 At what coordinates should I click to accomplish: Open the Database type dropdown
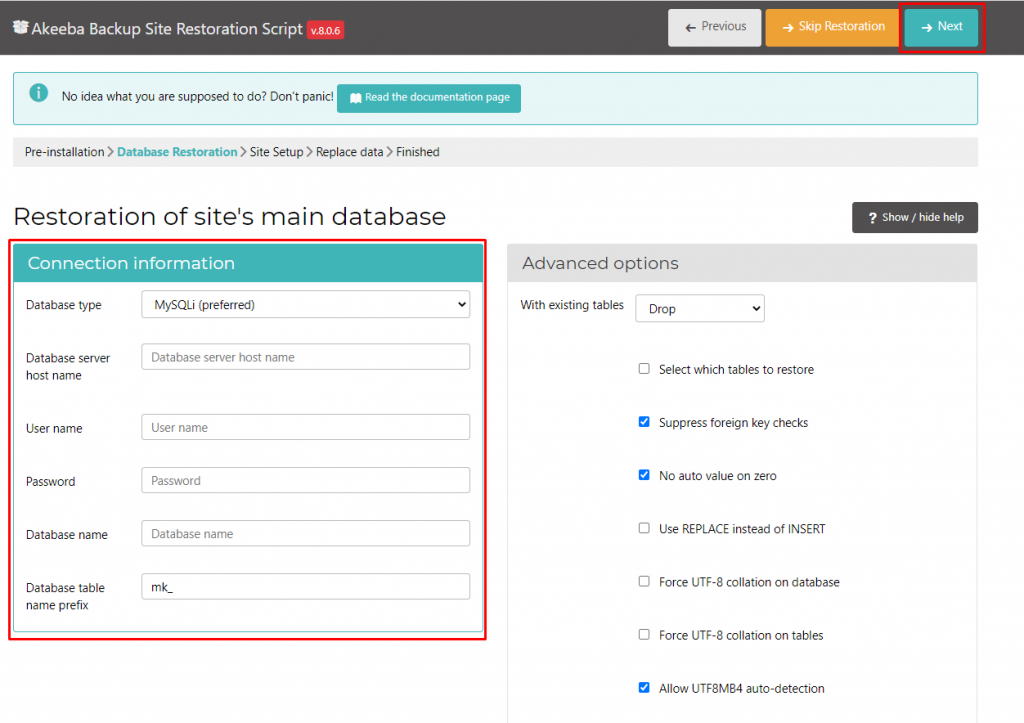pyautogui.click(x=305, y=305)
